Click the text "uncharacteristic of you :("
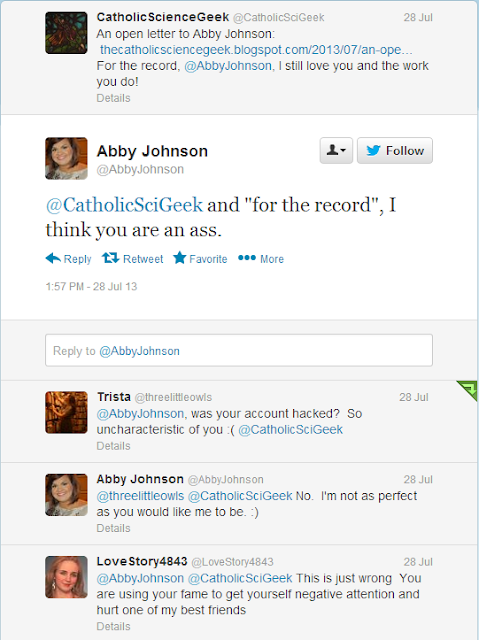479x640 pixels. point(166,430)
